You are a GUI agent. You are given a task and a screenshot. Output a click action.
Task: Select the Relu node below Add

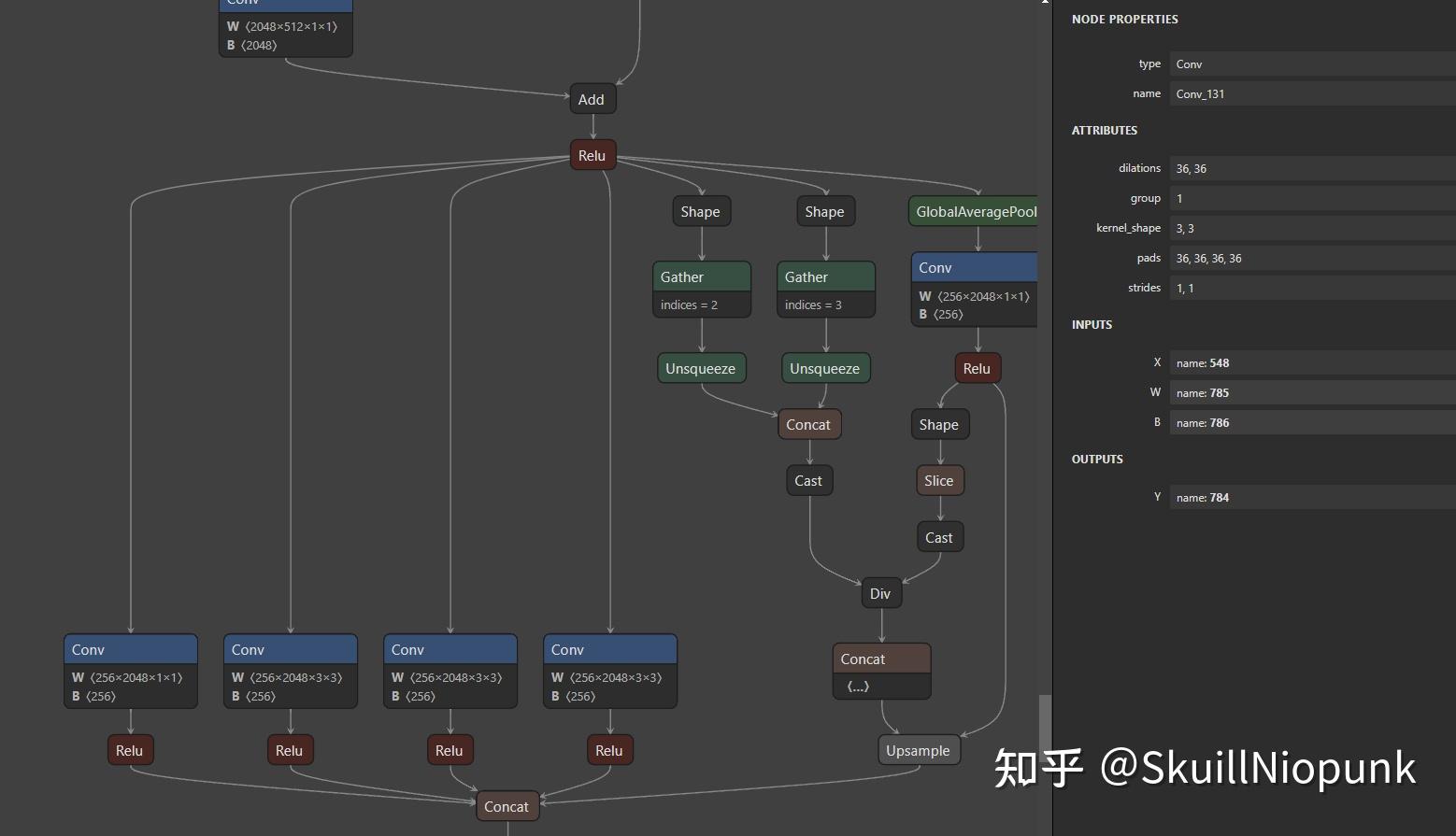click(x=592, y=154)
